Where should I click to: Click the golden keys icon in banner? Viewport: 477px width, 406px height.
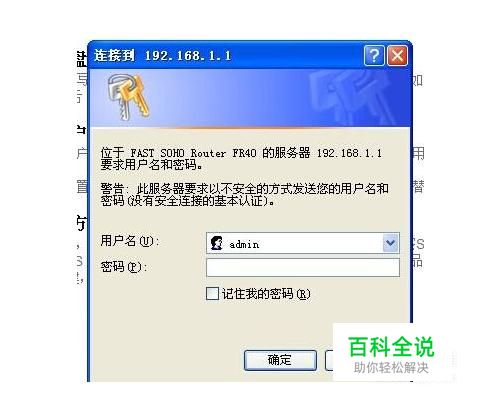point(128,97)
